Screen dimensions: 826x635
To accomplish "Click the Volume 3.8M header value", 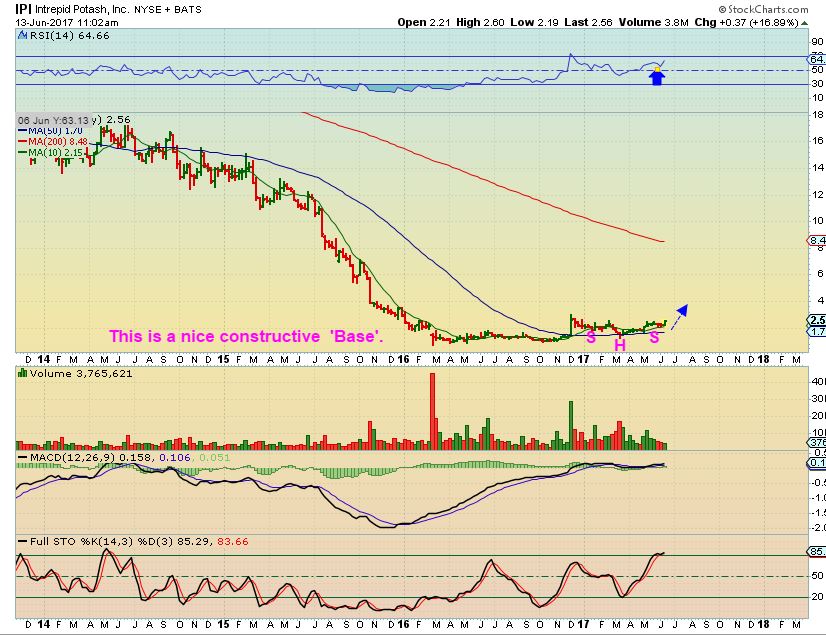I will (x=654, y=22).
